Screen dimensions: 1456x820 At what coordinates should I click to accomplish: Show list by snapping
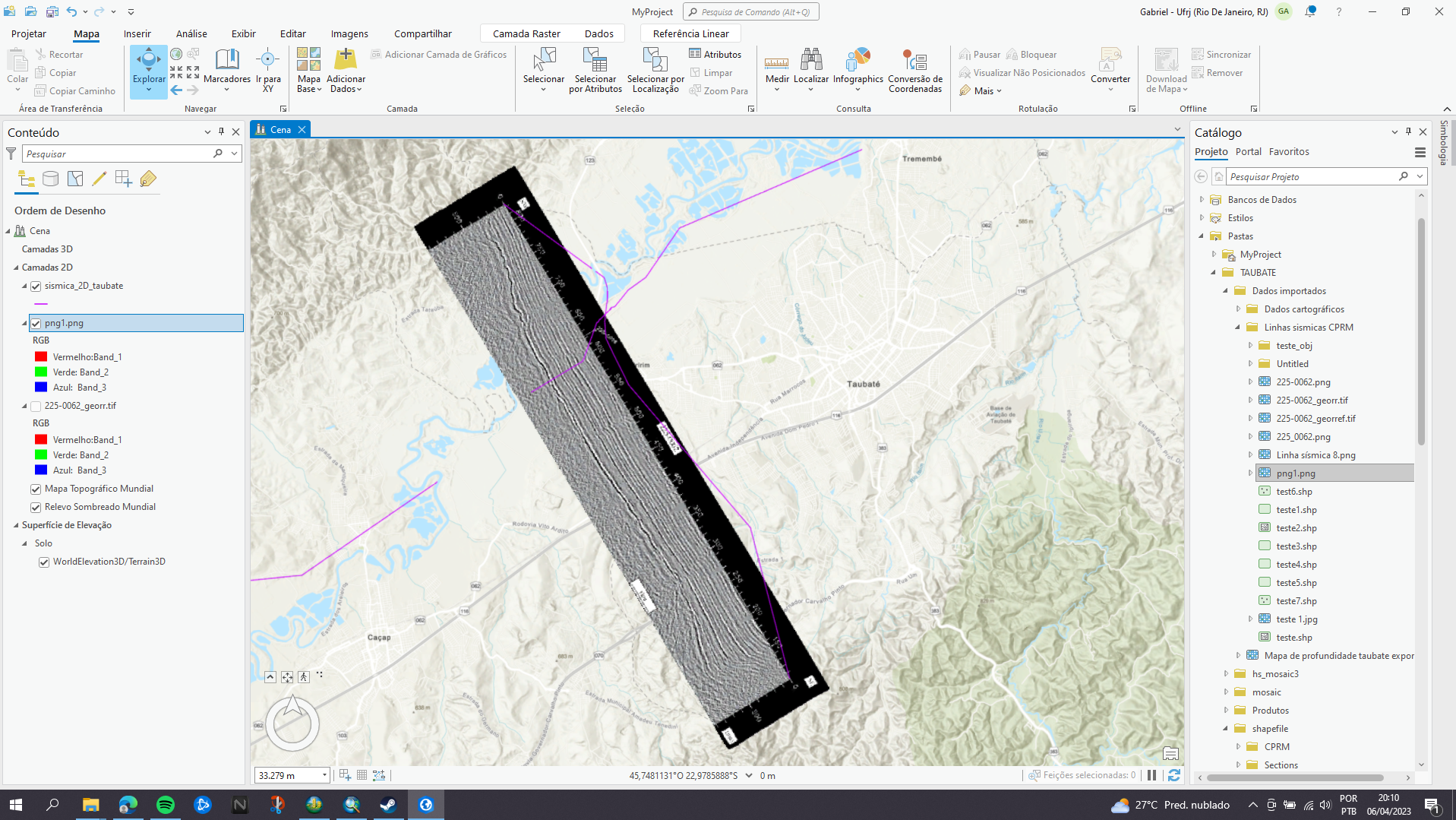tap(124, 179)
